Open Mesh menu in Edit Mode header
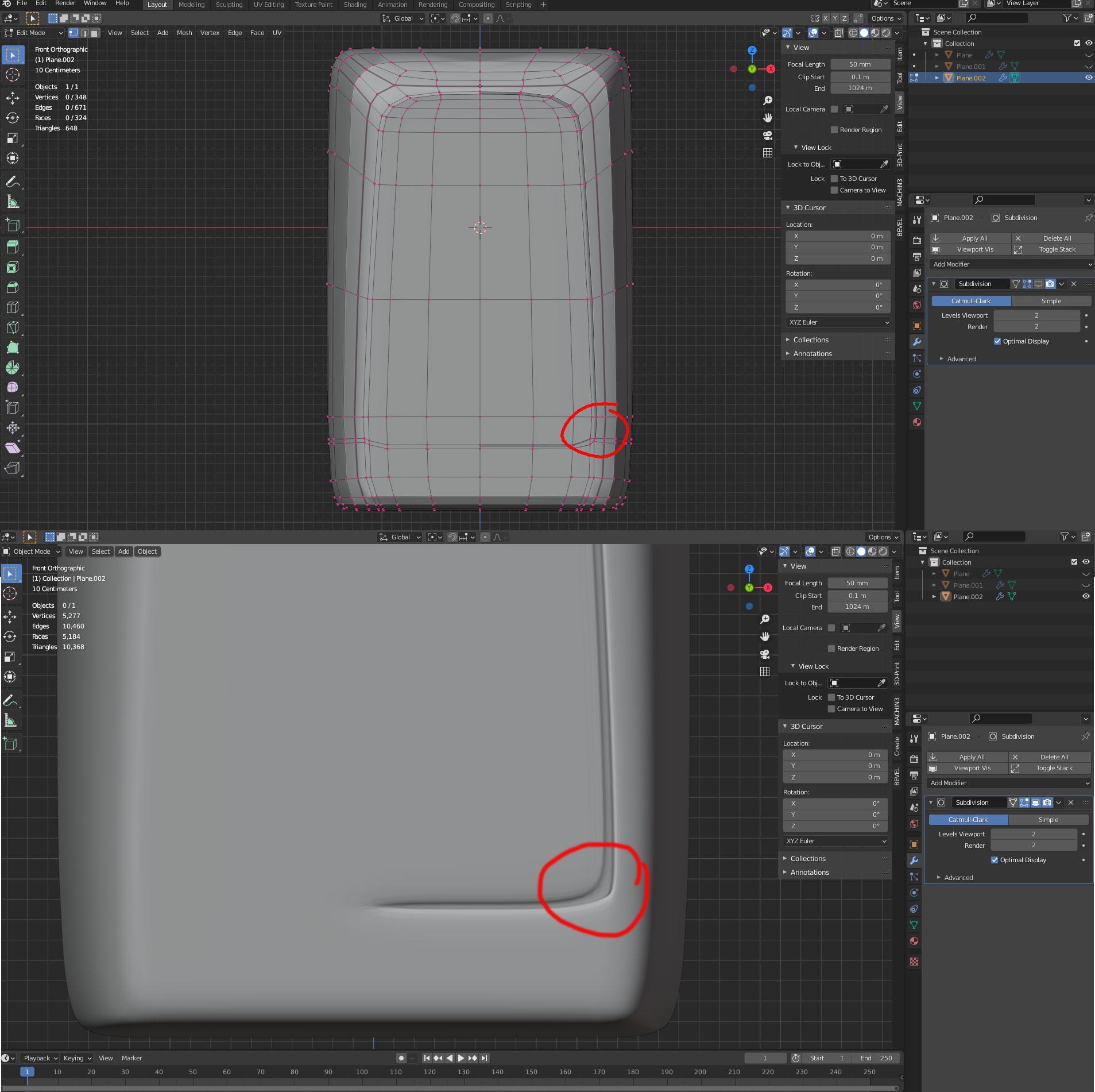 (184, 33)
